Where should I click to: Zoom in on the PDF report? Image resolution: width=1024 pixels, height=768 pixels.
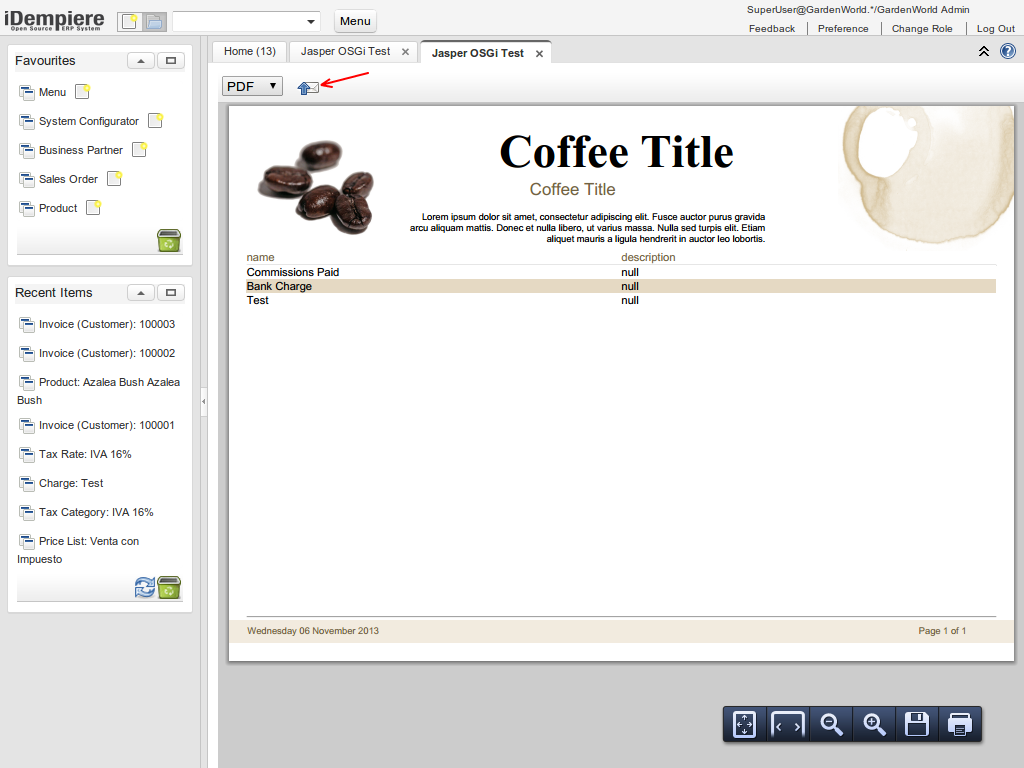[x=874, y=724]
